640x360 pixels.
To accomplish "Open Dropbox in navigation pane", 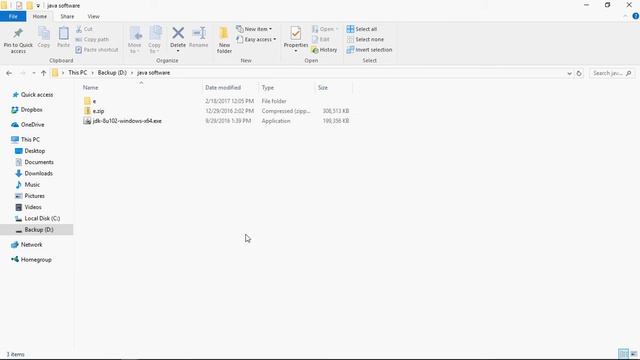I will [31, 110].
